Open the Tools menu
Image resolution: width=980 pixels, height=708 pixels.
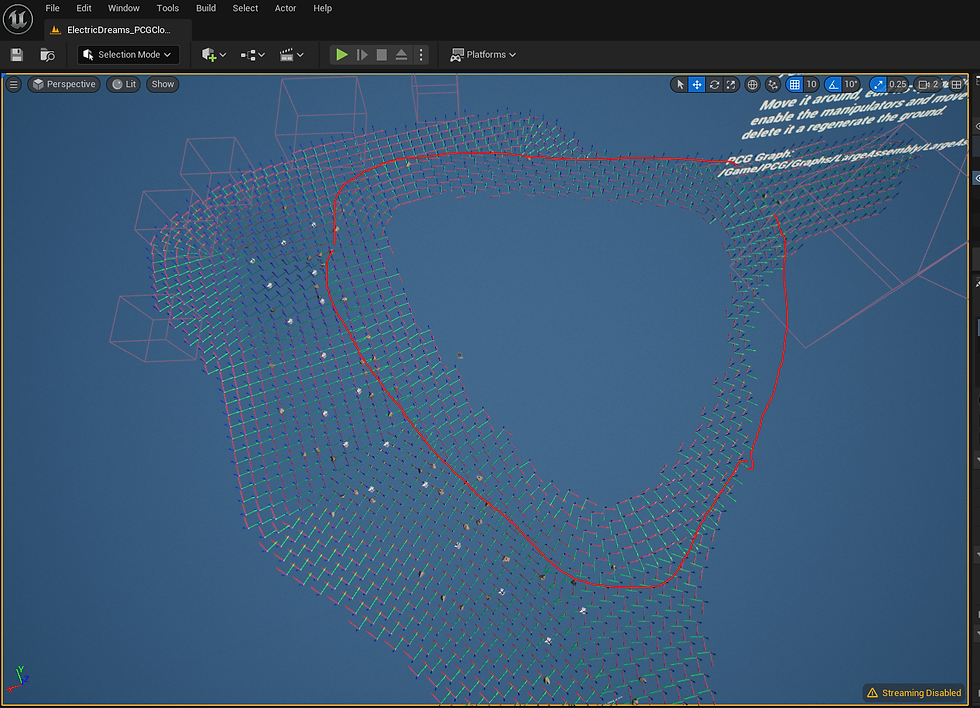pos(168,8)
